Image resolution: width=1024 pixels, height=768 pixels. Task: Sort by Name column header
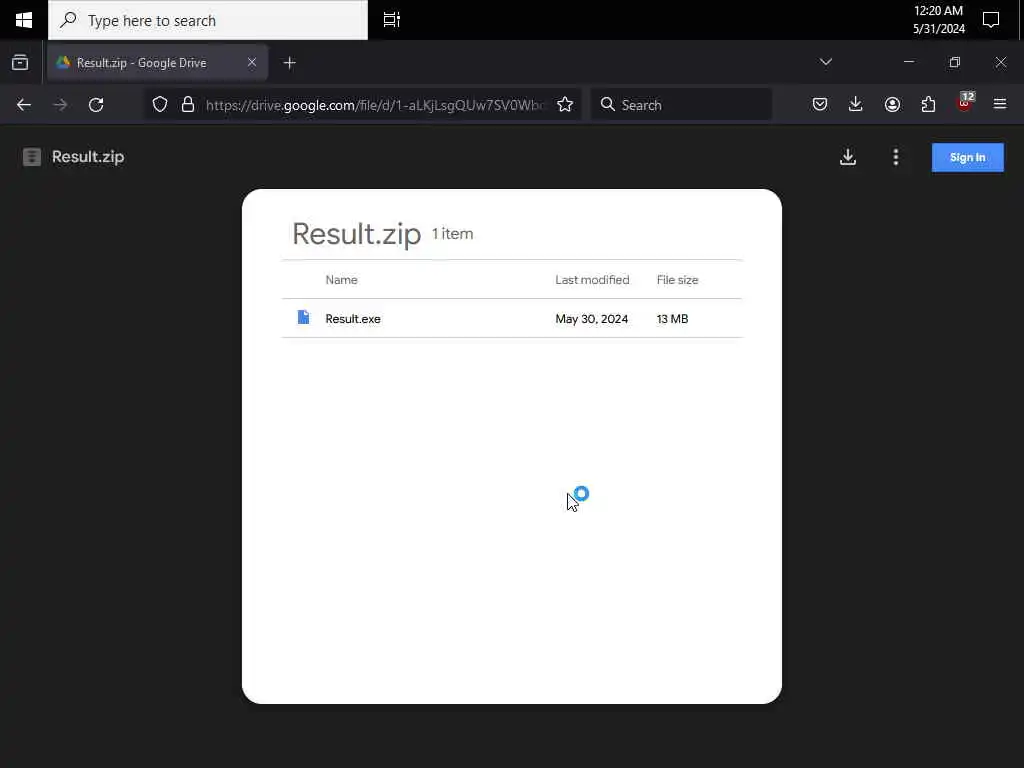342,280
